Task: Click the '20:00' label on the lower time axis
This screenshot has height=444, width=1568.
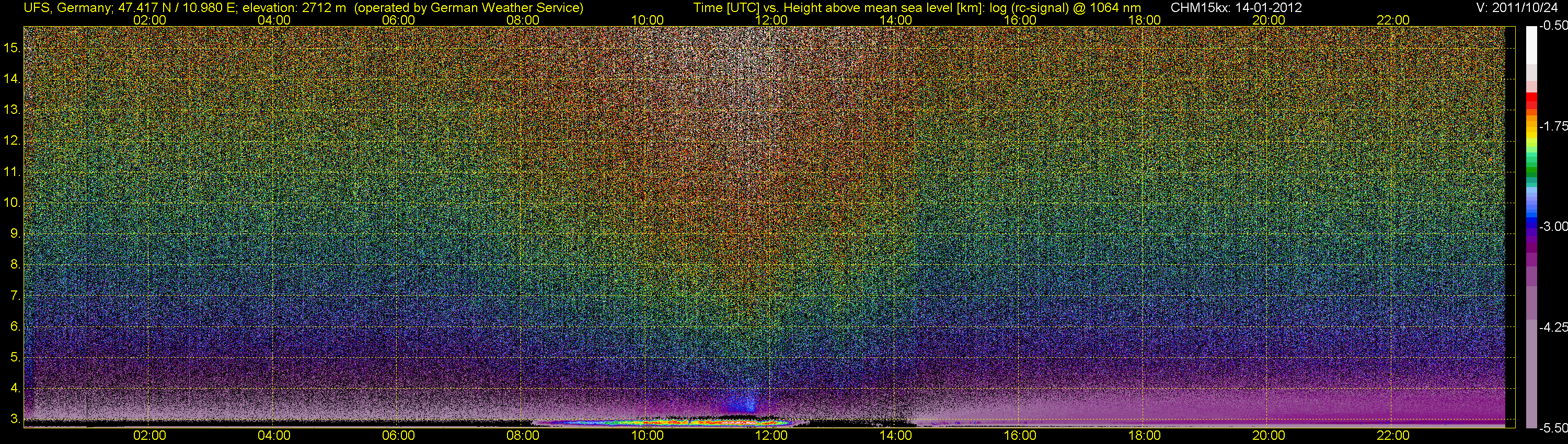Action: [1269, 436]
